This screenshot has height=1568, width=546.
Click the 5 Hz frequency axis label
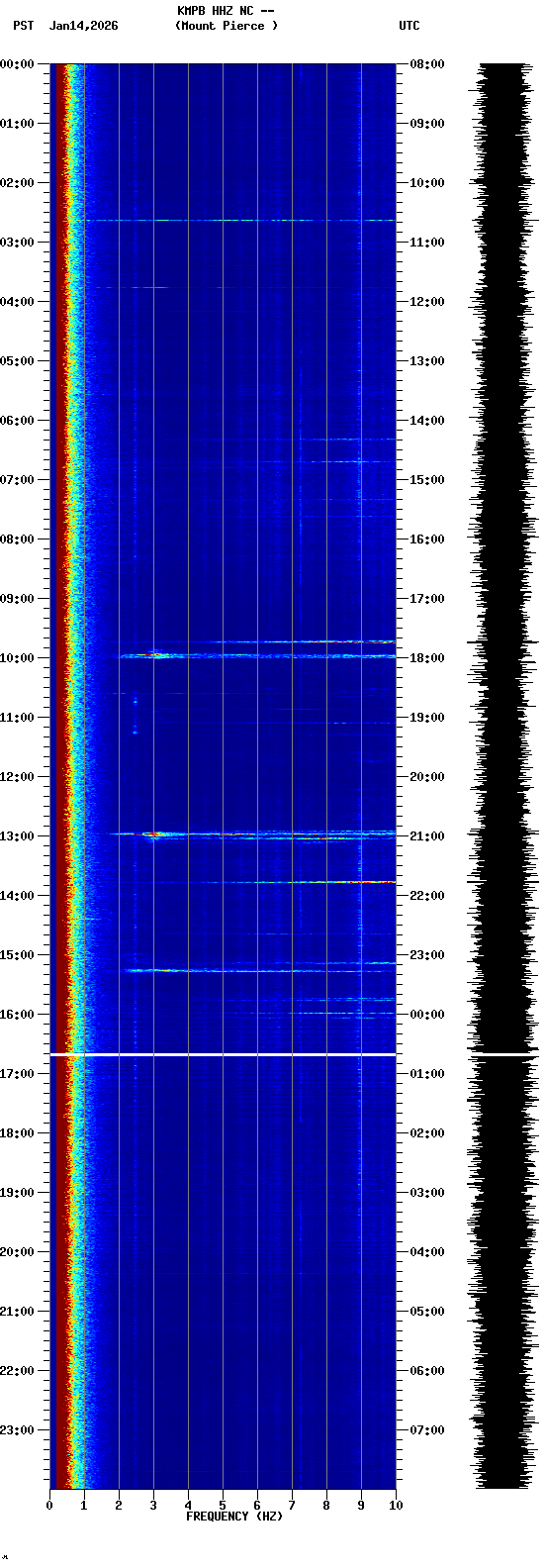(x=223, y=1506)
